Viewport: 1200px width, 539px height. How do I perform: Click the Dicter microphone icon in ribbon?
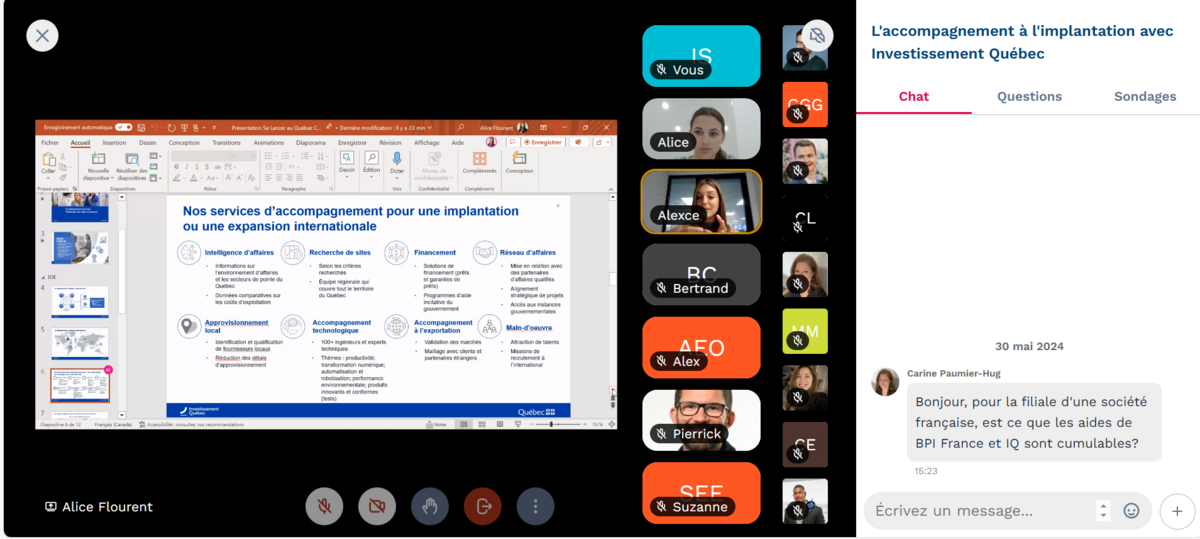[397, 159]
